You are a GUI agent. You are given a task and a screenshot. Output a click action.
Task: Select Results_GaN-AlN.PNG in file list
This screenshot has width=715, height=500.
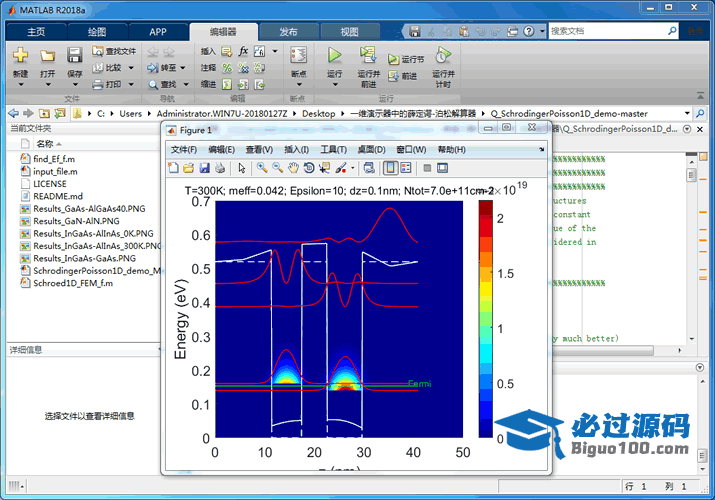pos(76,221)
